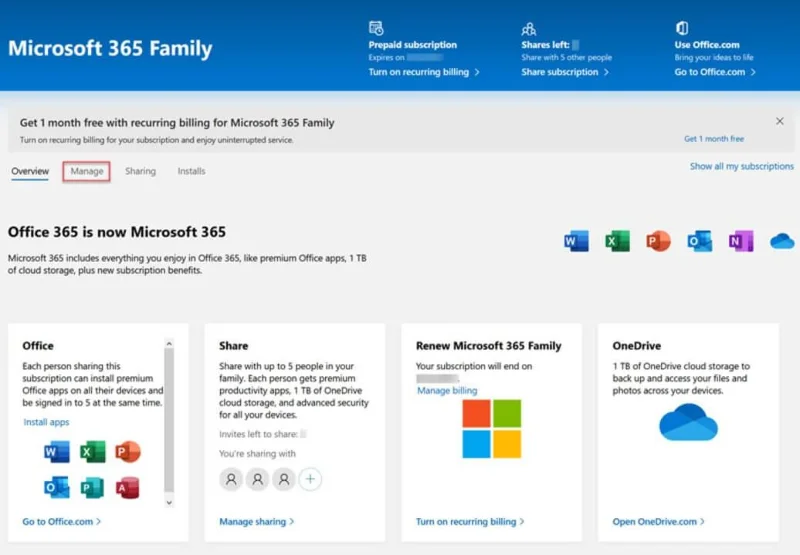Screen dimensions: 800x555
Task: Click the Share subscription link
Action: pos(565,72)
